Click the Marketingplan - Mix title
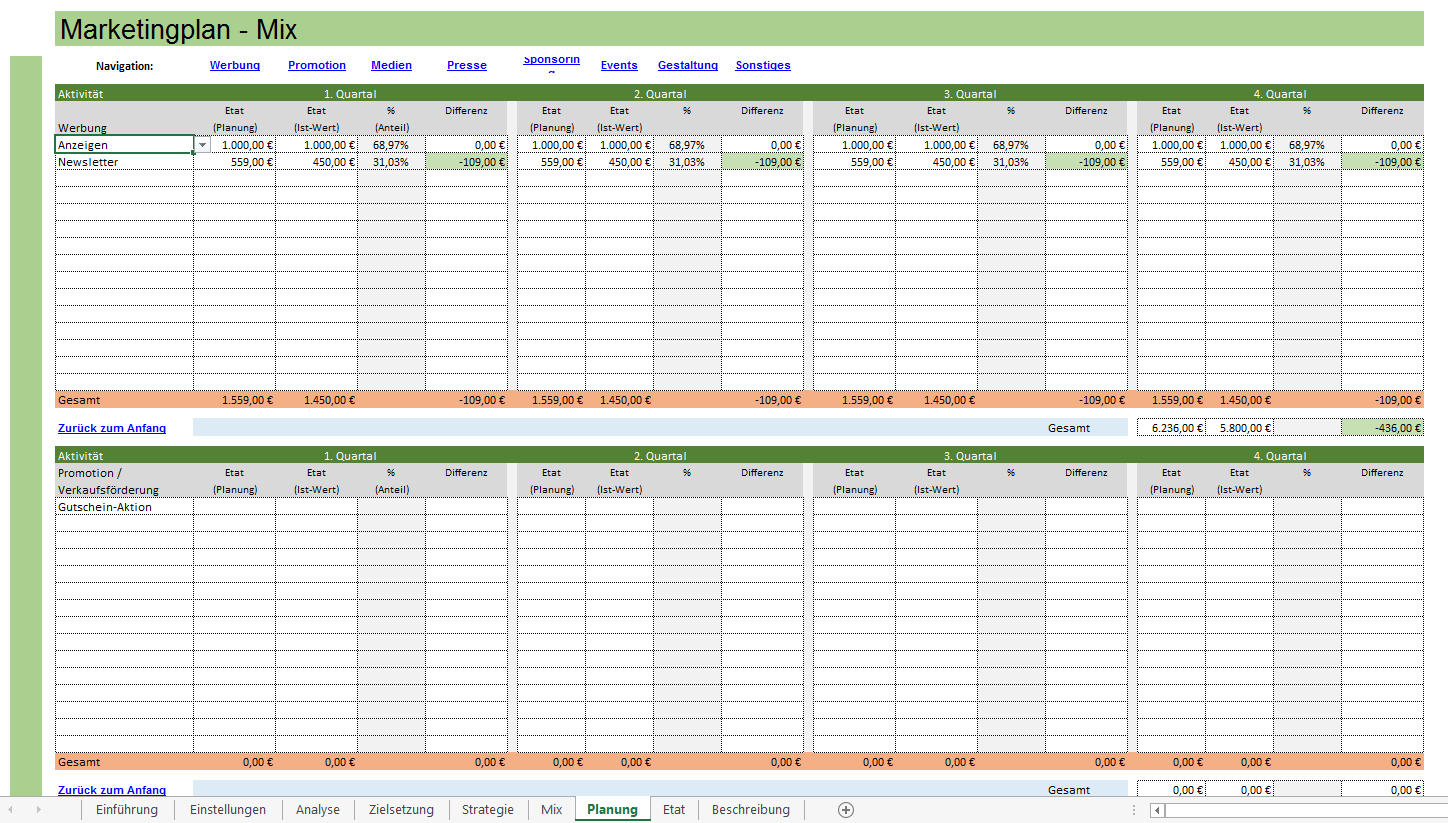Viewport: 1448px width, 823px height. tap(178, 29)
